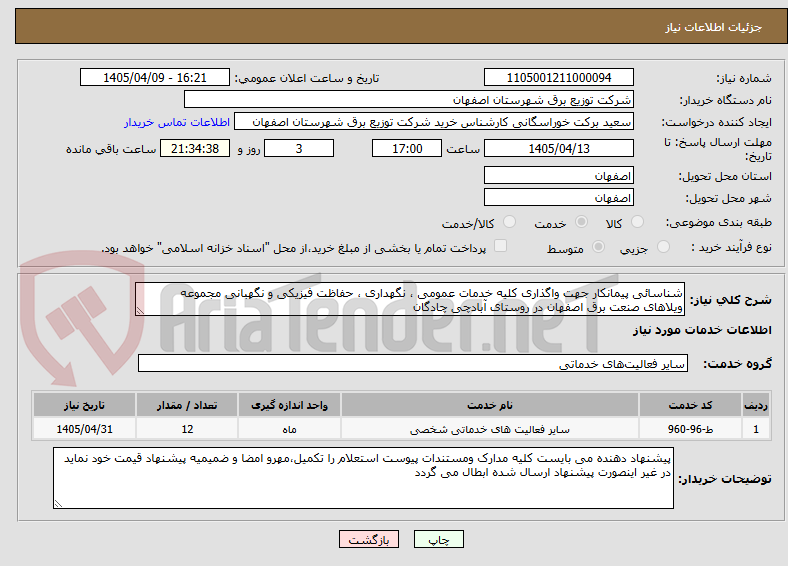Click the شماره نیاز label

pos(743,78)
